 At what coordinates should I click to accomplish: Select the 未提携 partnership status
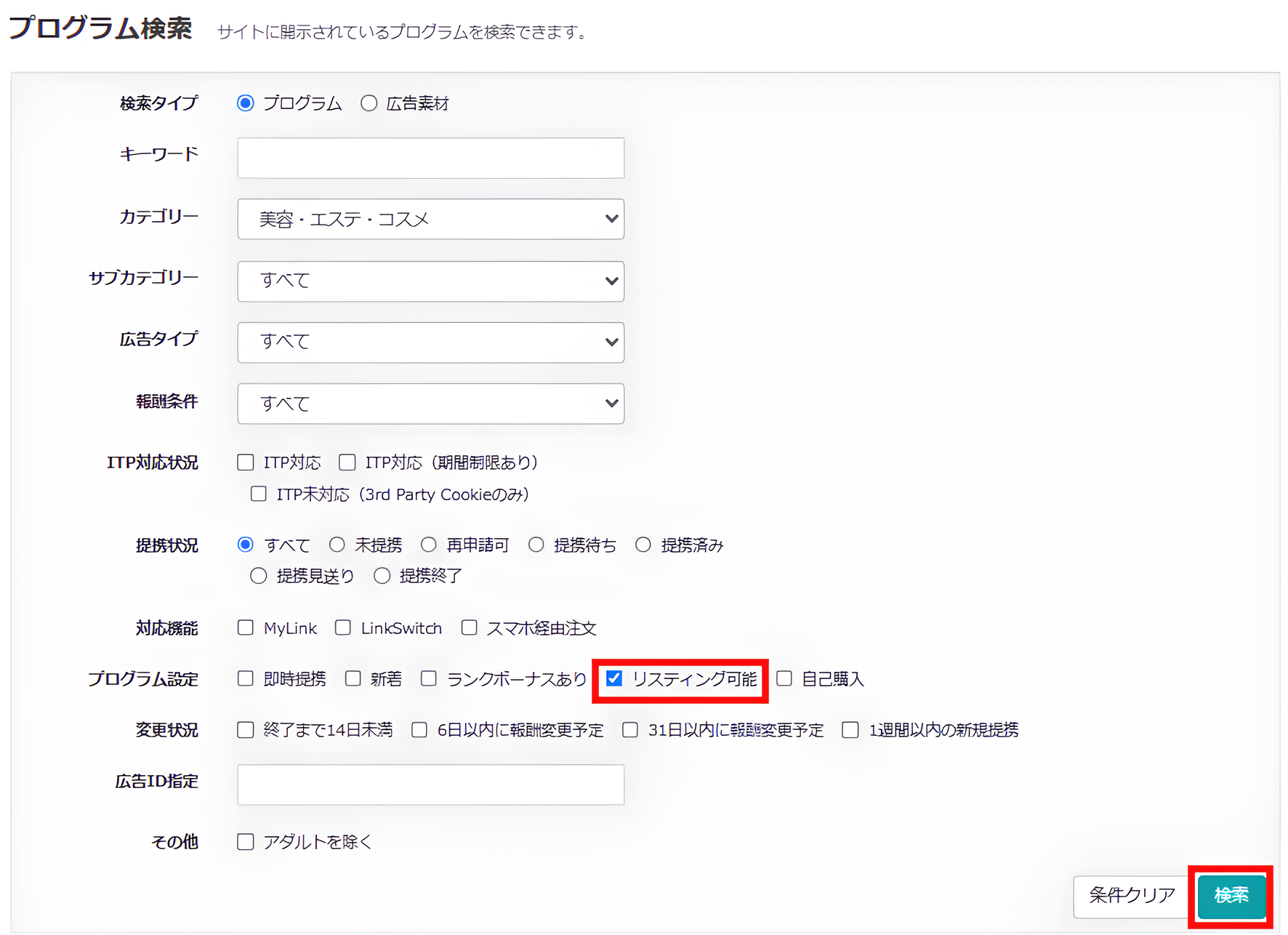337,544
